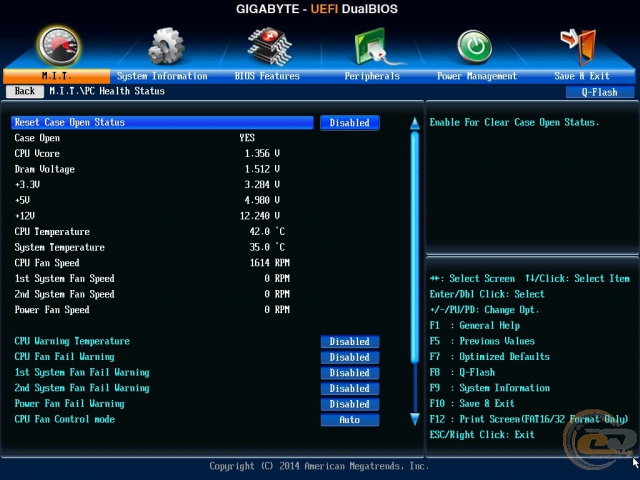Click the F7 Optimized Defaults hint
The height and width of the screenshot is (480, 640).
click(490, 356)
